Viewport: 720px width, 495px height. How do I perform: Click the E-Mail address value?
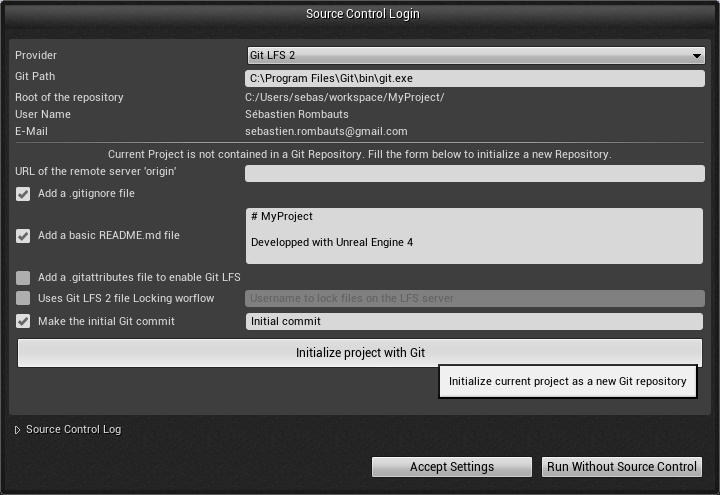[326, 131]
